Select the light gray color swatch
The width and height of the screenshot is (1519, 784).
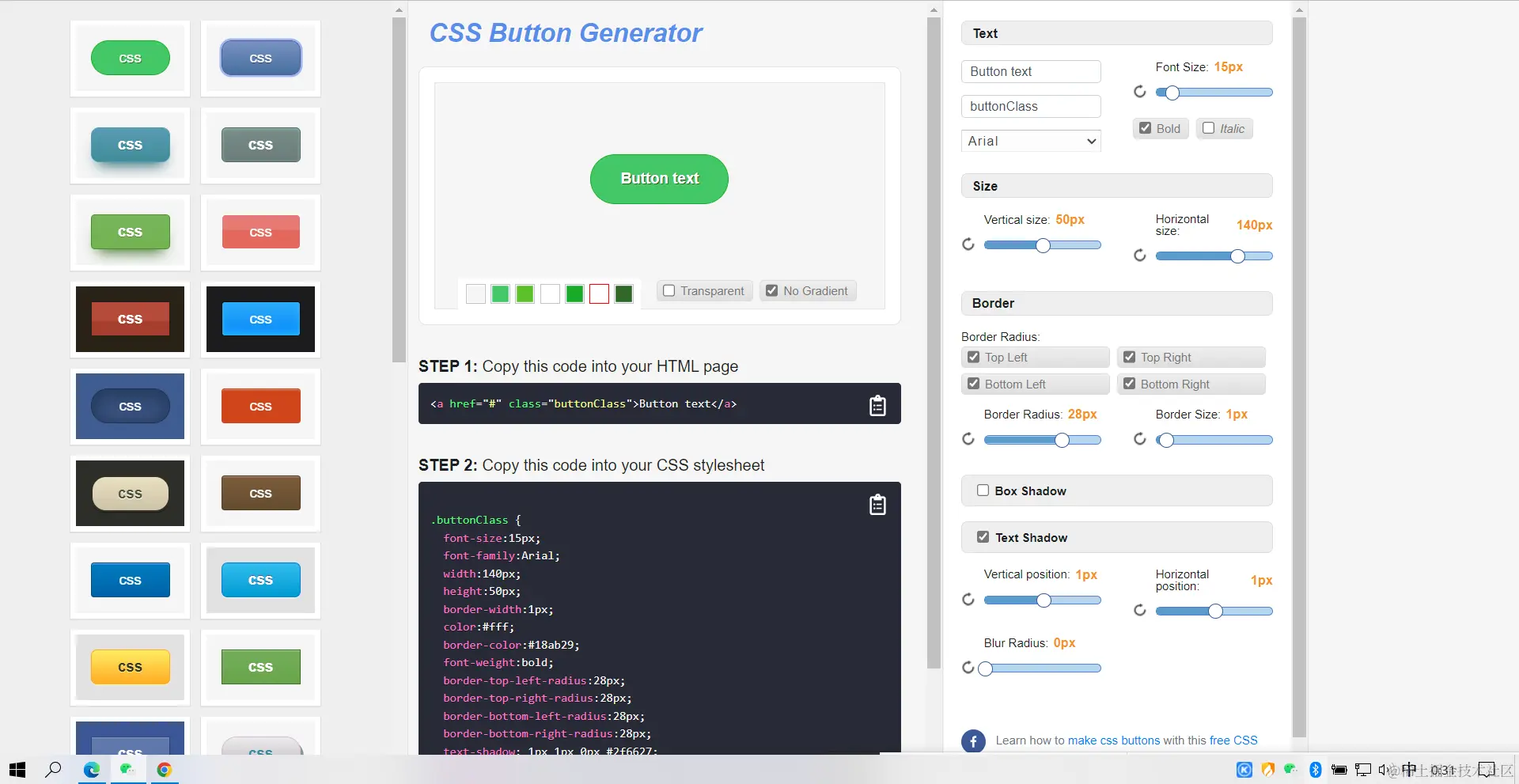click(475, 294)
